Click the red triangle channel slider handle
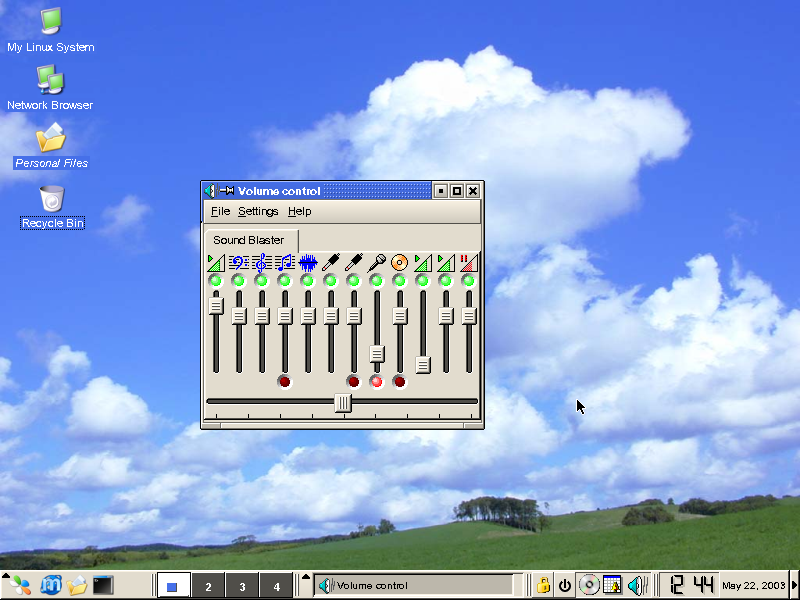The width and height of the screenshot is (800, 600). point(468,316)
